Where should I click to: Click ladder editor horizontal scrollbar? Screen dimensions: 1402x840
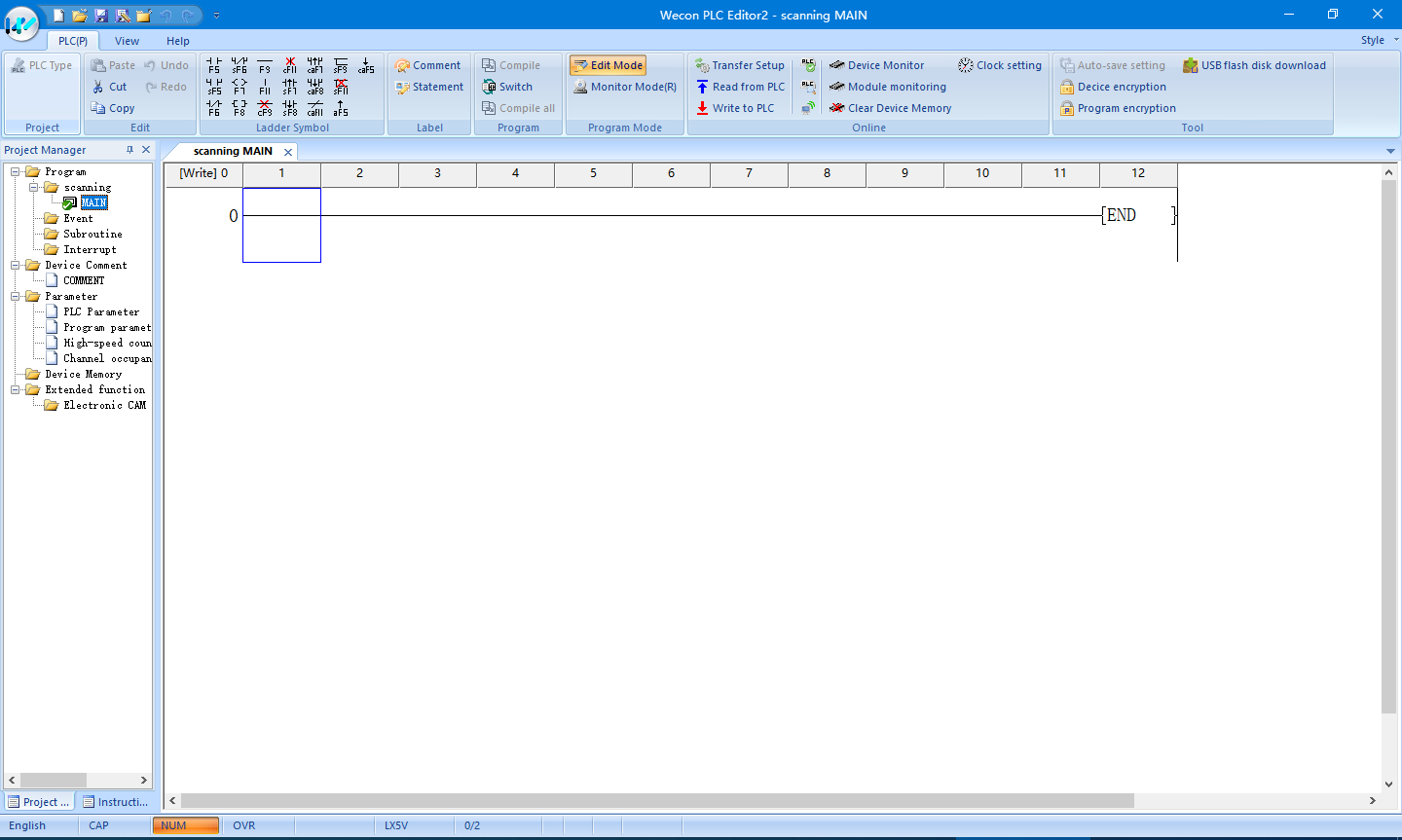tap(657, 800)
